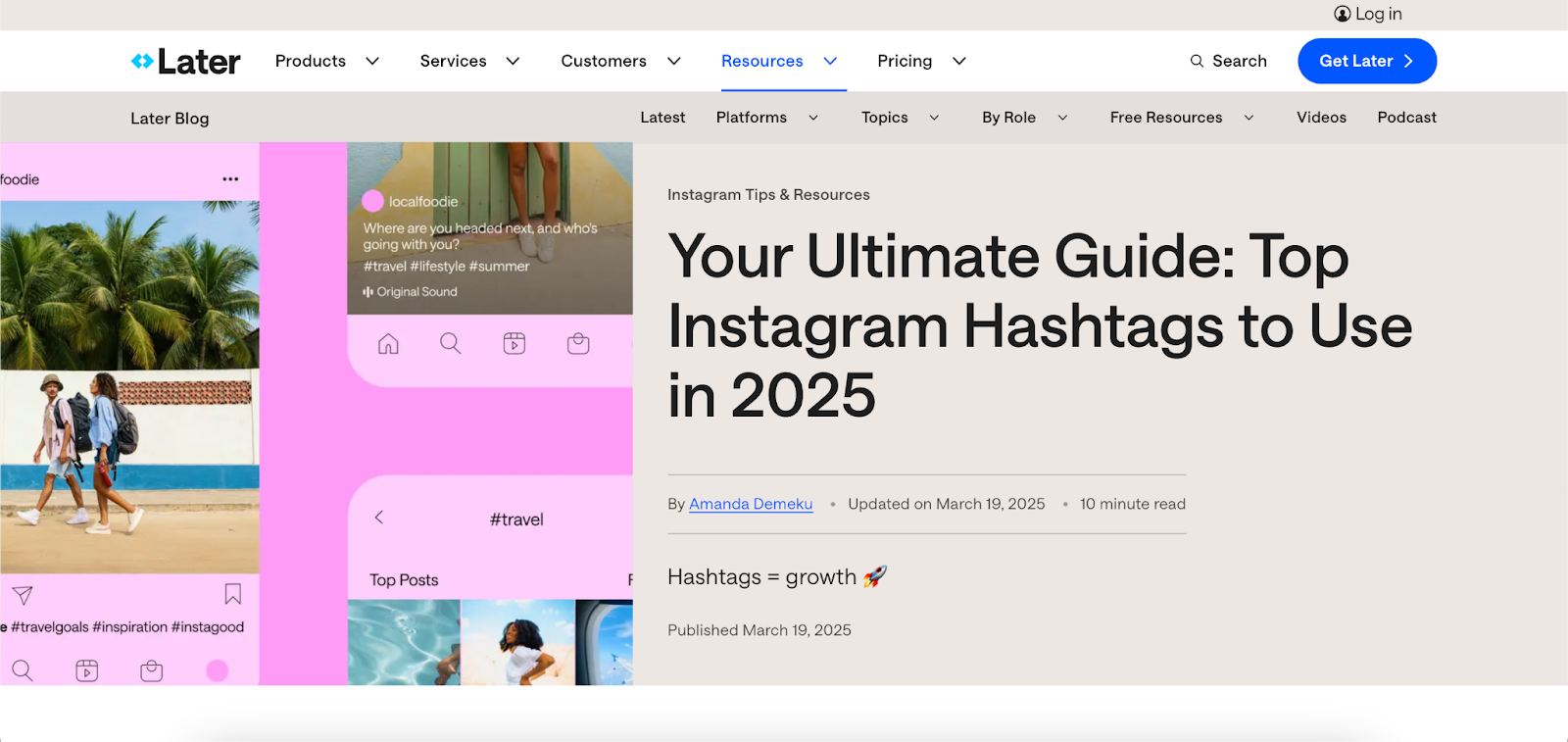1568x742 pixels.
Task: Open the Customers menu
Action: pos(604,61)
